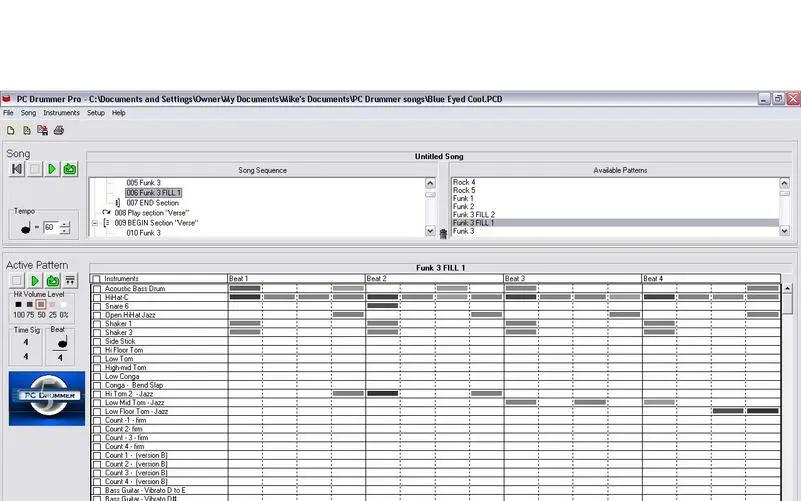Click down arrow of Song Sequence scrollbar

(430, 231)
